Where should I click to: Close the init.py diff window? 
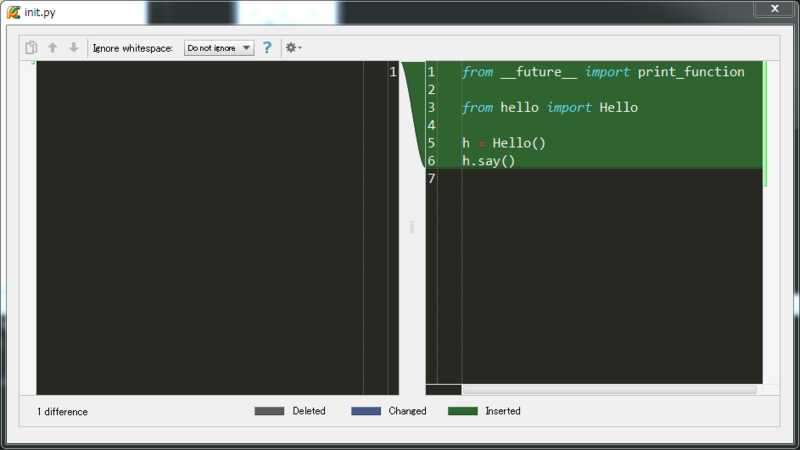tap(774, 8)
